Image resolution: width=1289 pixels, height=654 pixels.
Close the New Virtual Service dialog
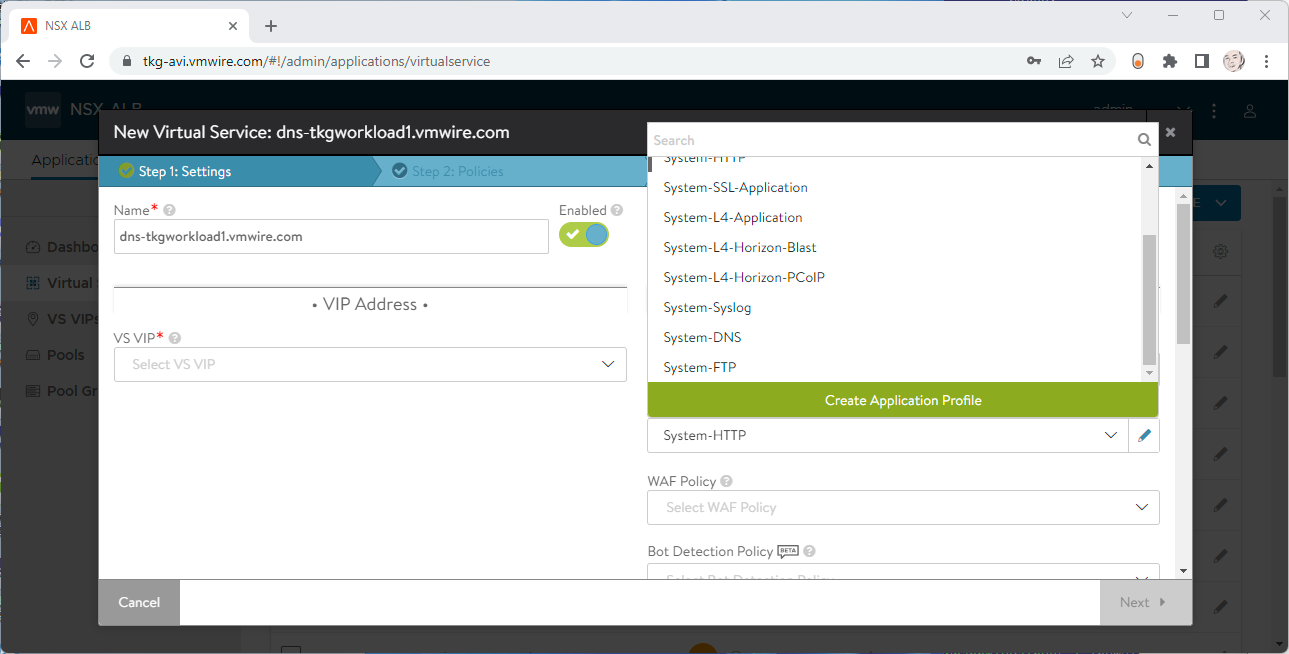tap(1170, 132)
